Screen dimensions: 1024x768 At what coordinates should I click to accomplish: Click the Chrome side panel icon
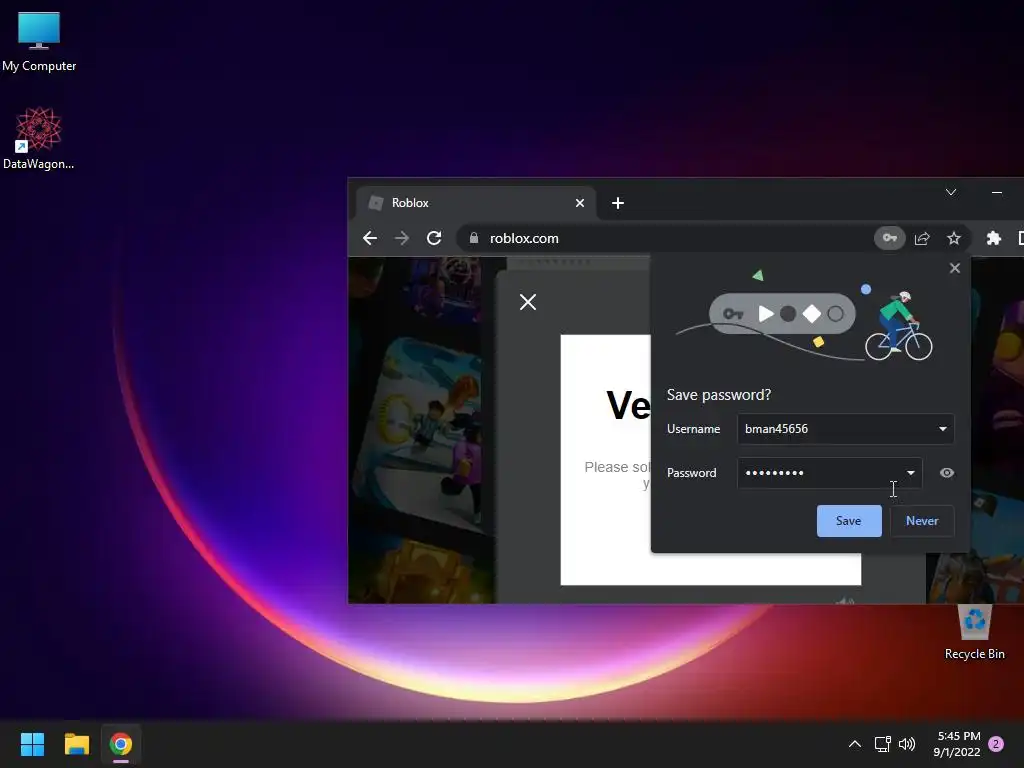(1020, 238)
